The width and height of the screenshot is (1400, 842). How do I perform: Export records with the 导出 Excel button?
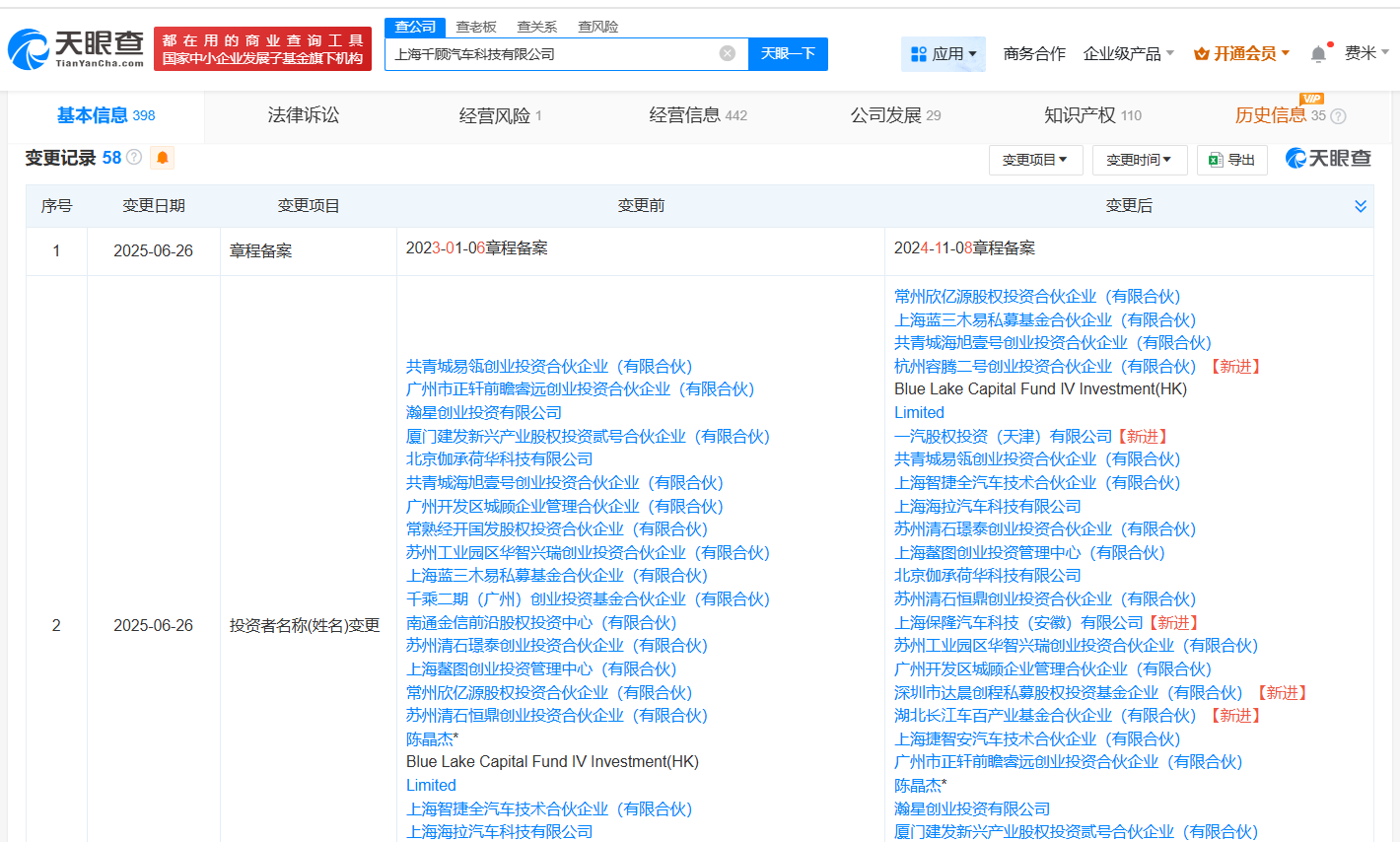click(x=1231, y=160)
